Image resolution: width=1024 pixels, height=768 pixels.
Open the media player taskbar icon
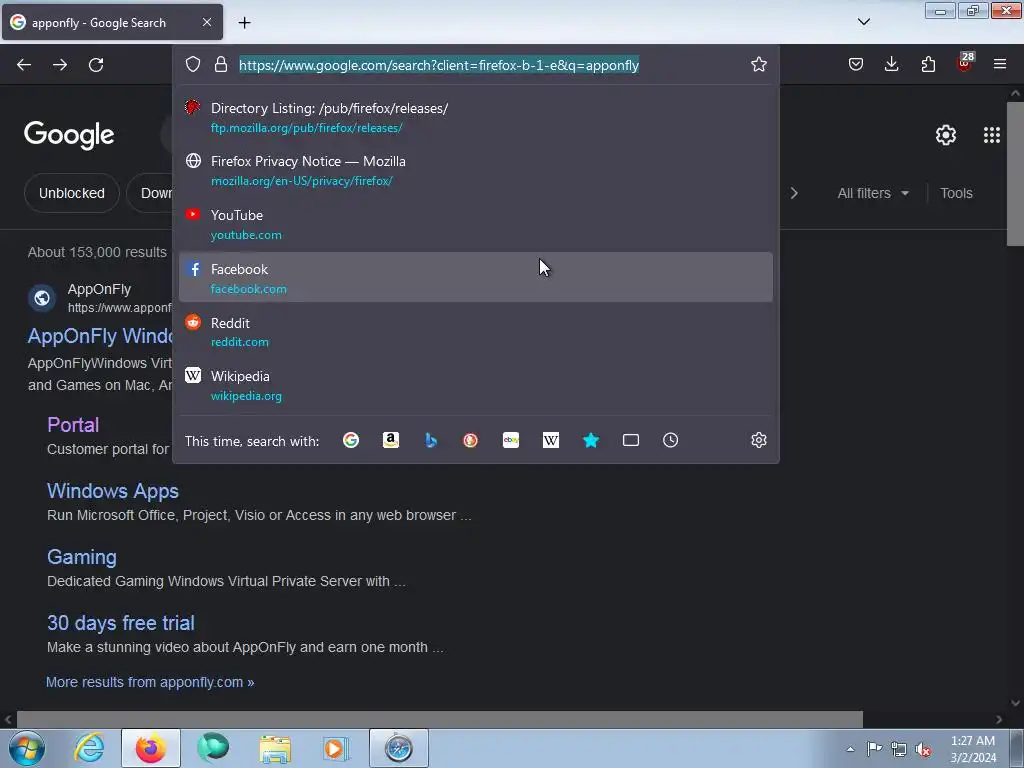click(336, 748)
